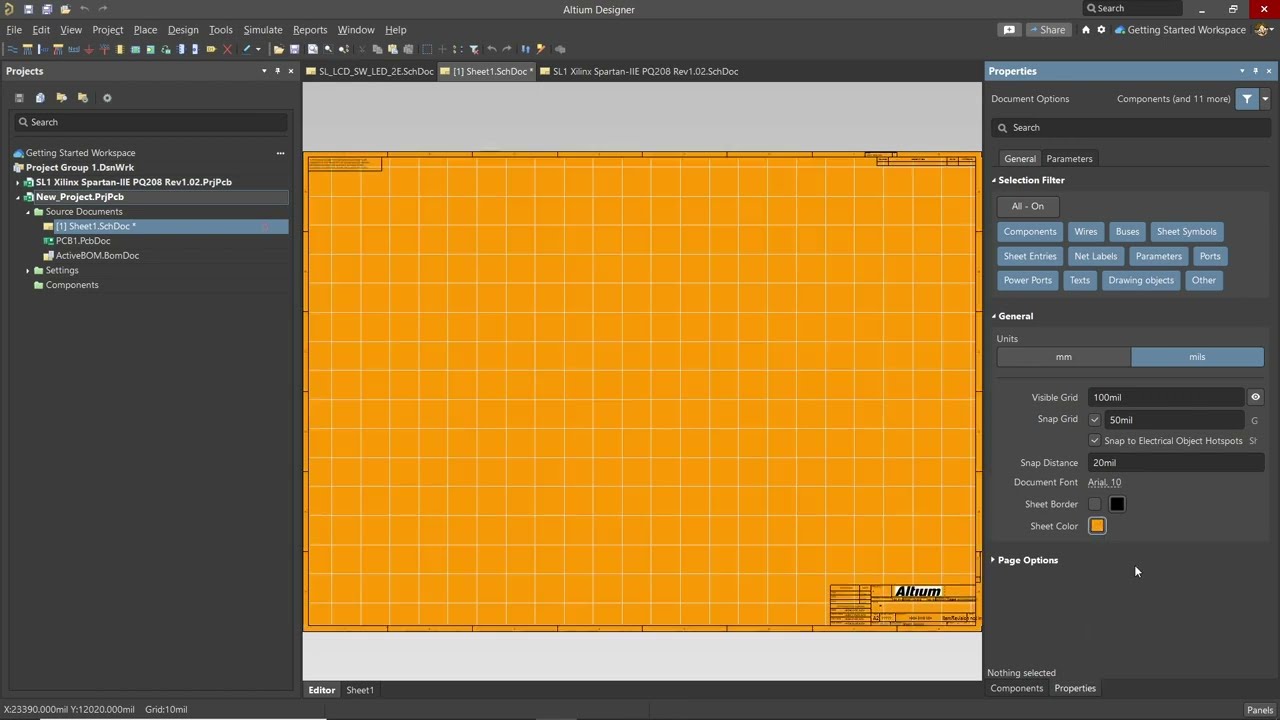Click Getting Started Workspace top-right button
This screenshot has width=1280, height=720.
point(1179,30)
